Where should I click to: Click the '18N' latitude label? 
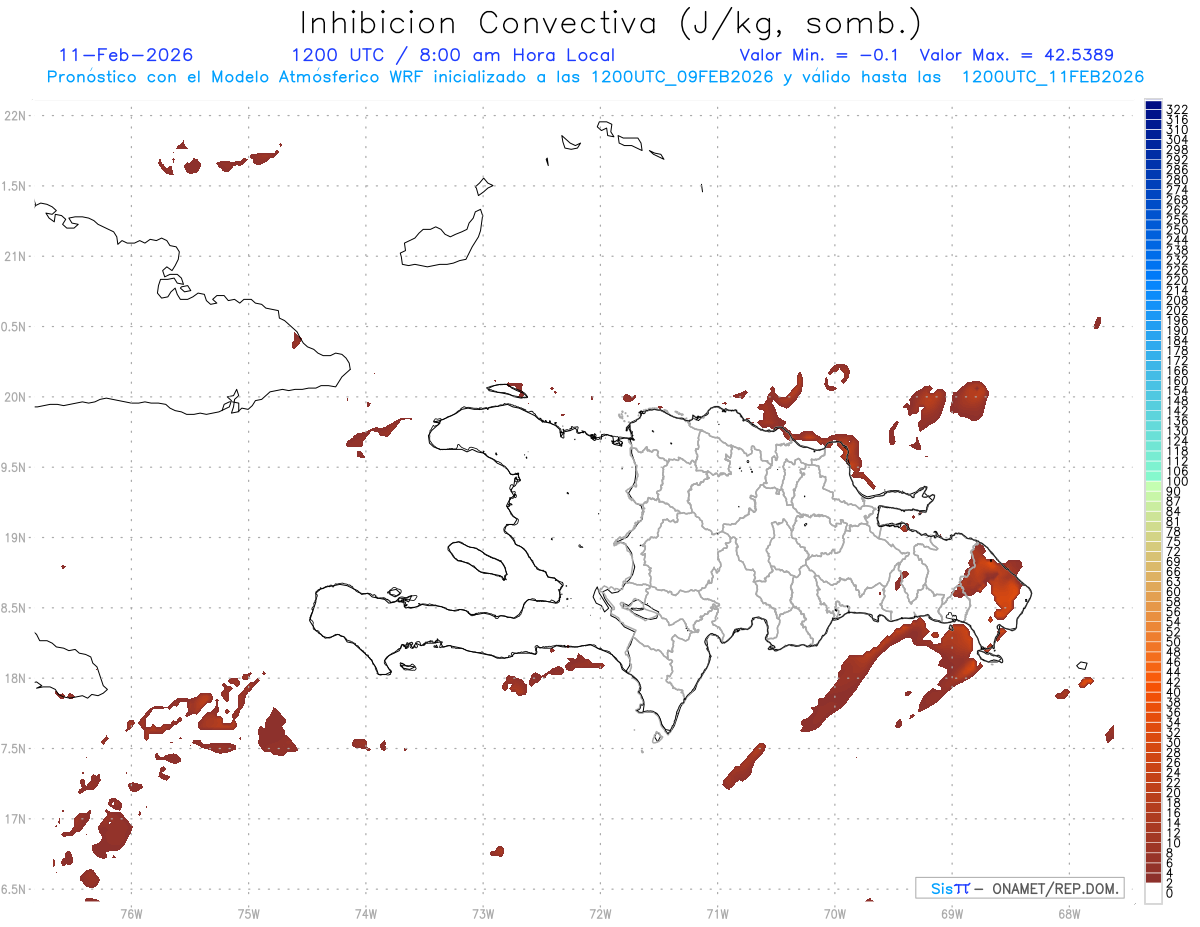pyautogui.click(x=15, y=678)
